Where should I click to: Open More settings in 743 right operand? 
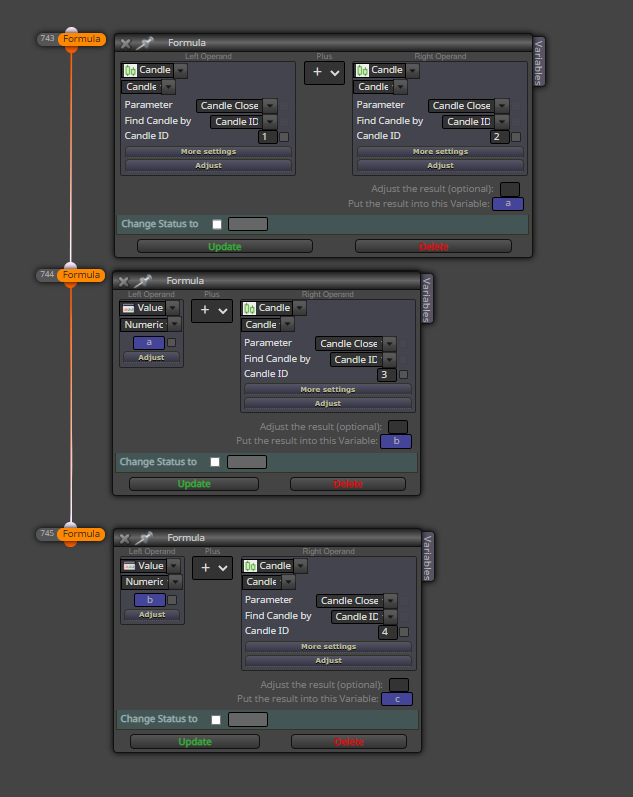(440, 151)
